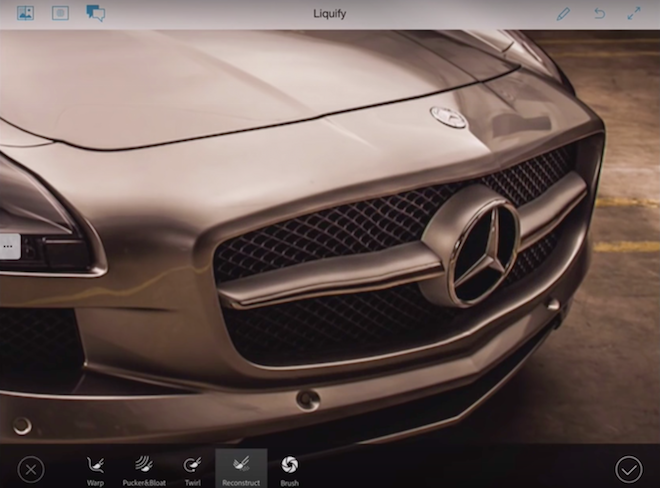Open the comments speech bubble icon

click(96, 13)
